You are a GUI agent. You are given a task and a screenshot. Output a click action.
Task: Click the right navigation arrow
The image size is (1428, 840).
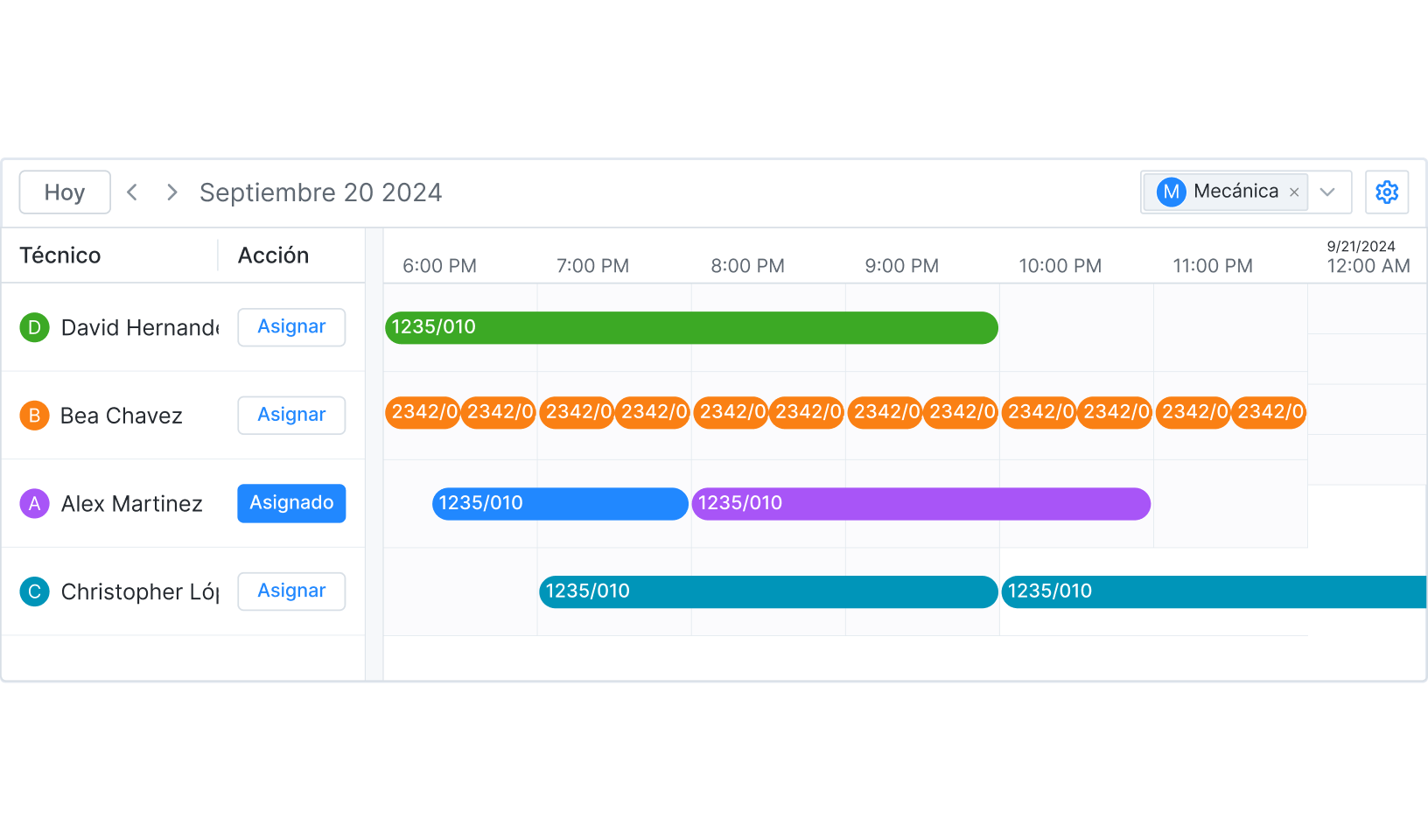[x=171, y=192]
